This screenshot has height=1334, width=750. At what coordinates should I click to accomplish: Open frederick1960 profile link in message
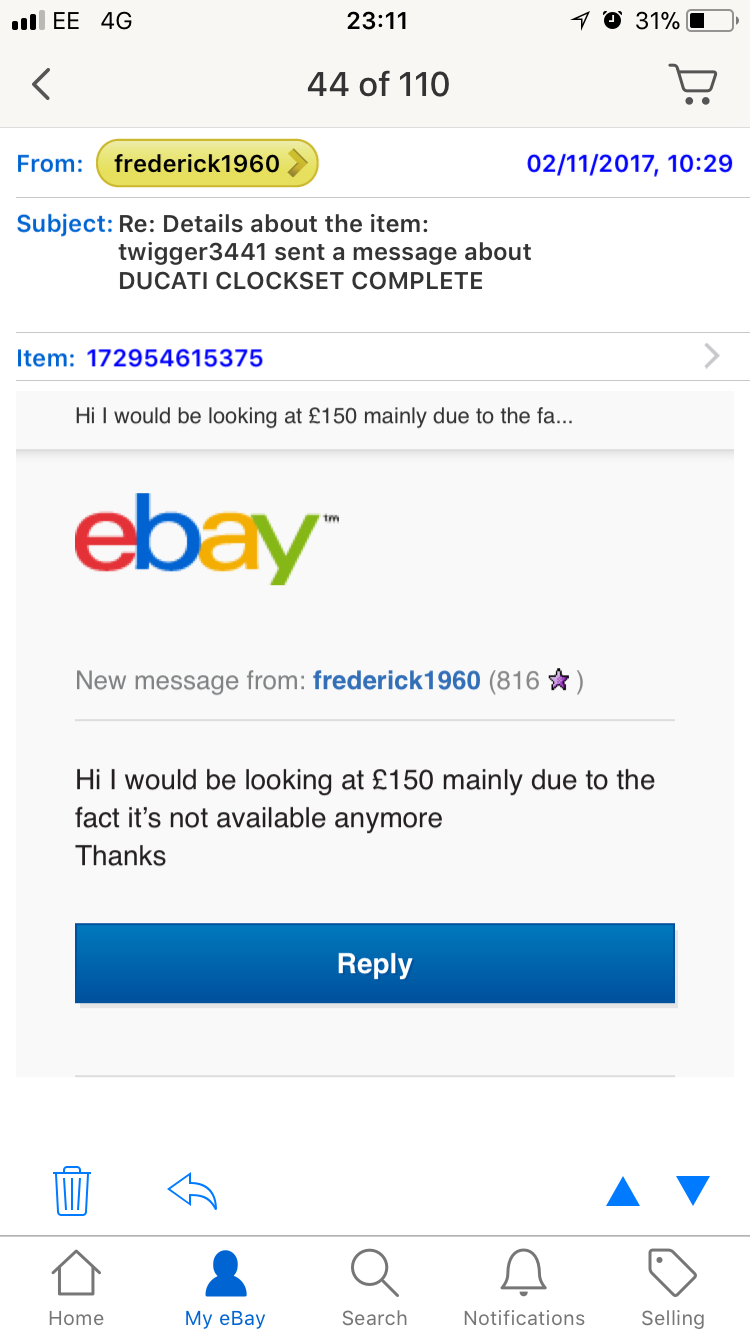(397, 681)
